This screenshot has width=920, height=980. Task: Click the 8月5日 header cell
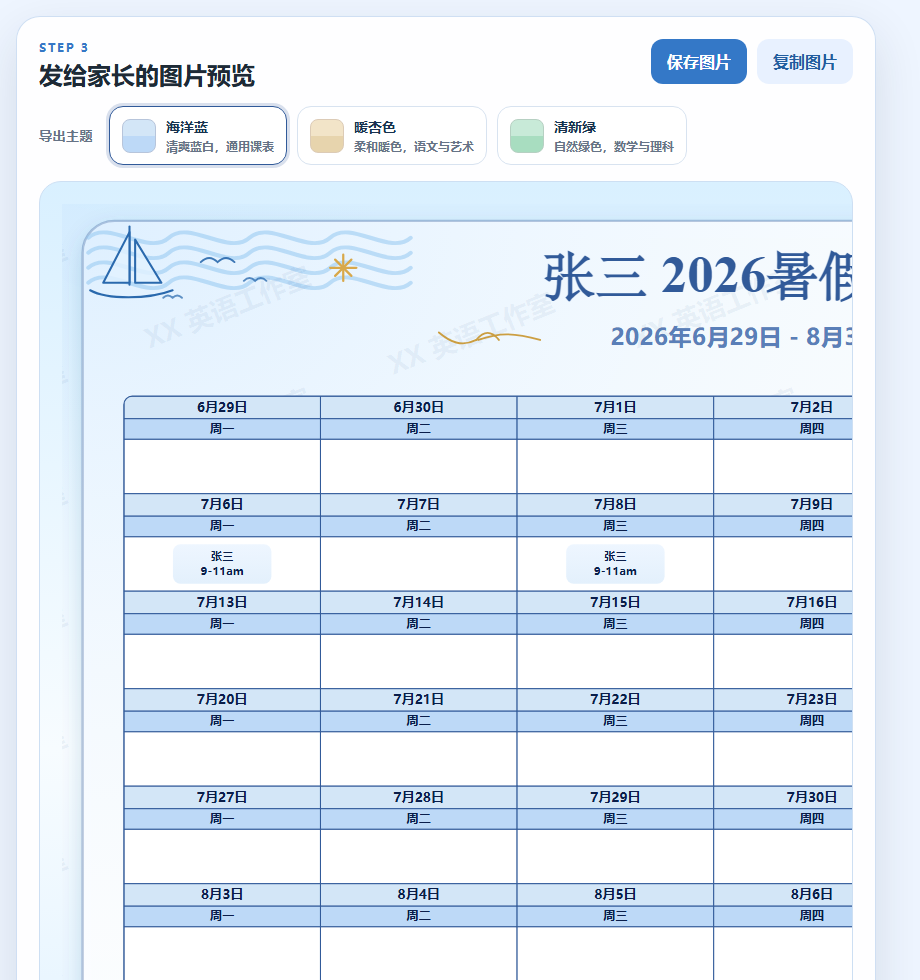click(x=615, y=894)
